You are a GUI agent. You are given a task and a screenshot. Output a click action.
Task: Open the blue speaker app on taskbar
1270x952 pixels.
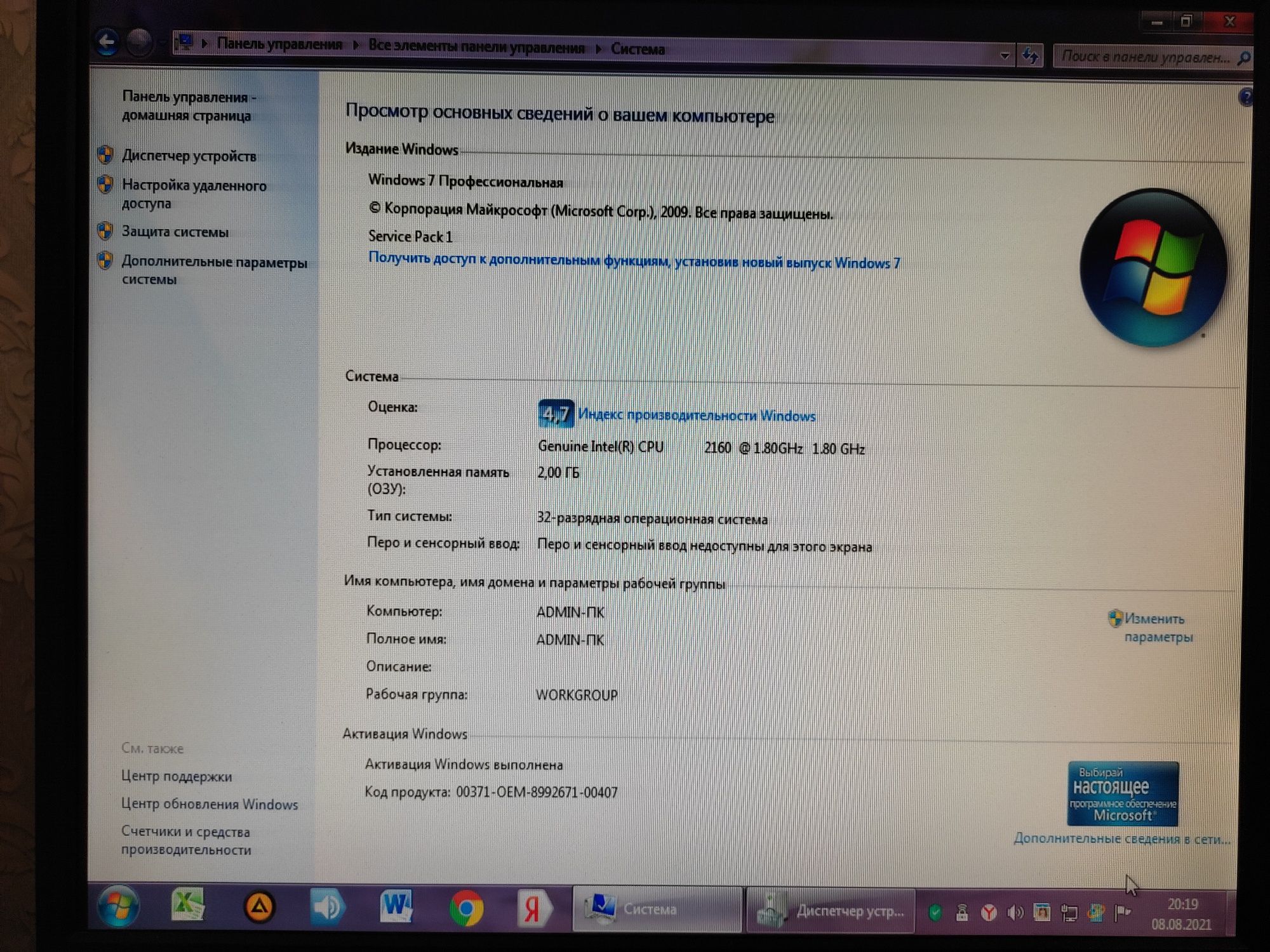click(x=328, y=907)
